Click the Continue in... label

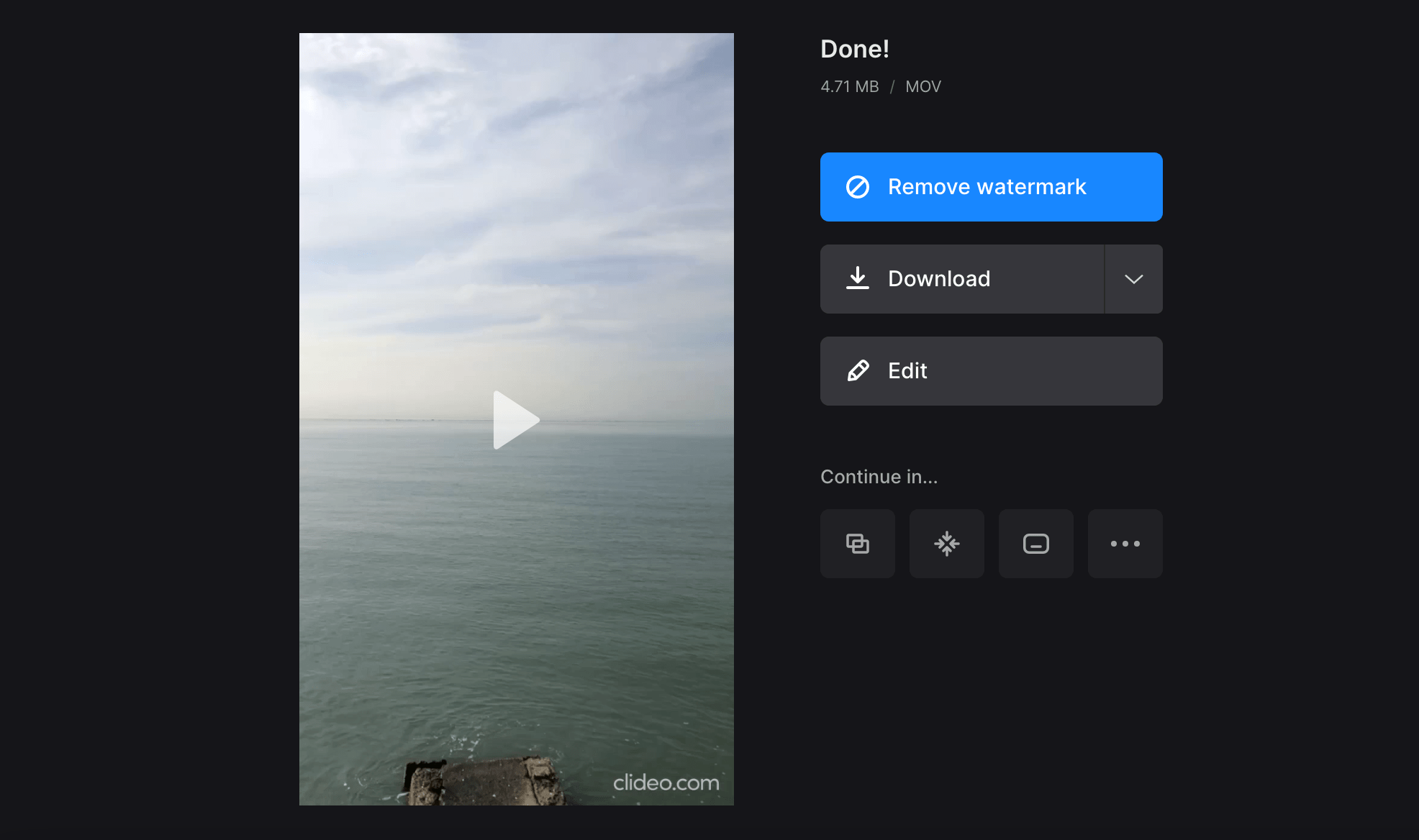pyautogui.click(x=879, y=476)
